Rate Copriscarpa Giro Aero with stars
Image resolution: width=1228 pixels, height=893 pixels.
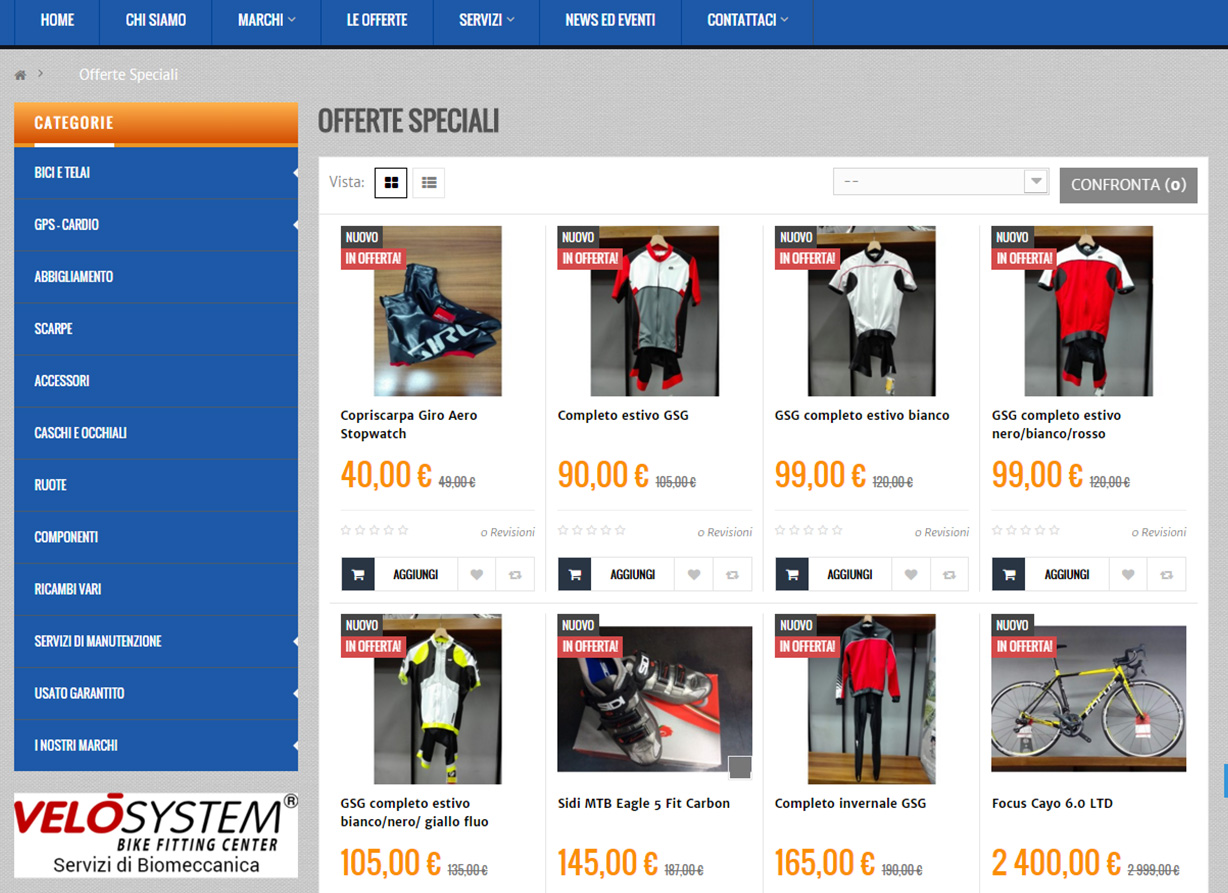375,530
